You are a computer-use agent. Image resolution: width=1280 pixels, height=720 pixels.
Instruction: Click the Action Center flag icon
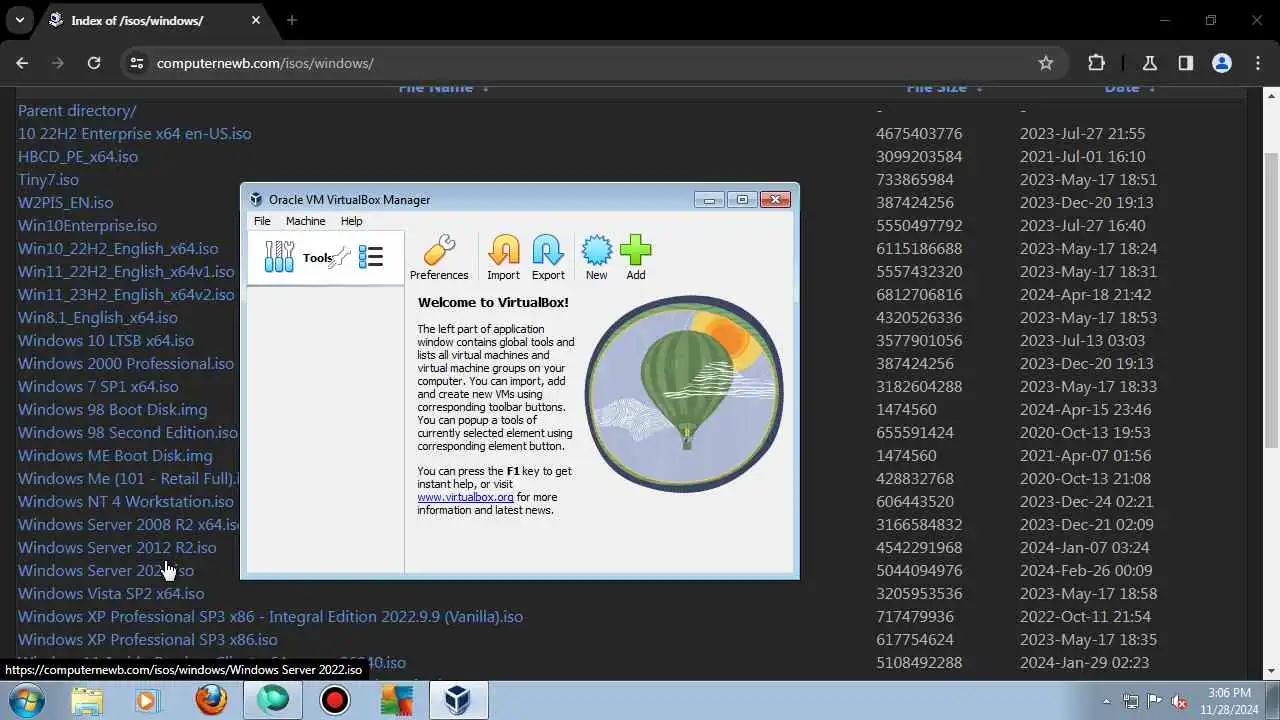(1155, 701)
